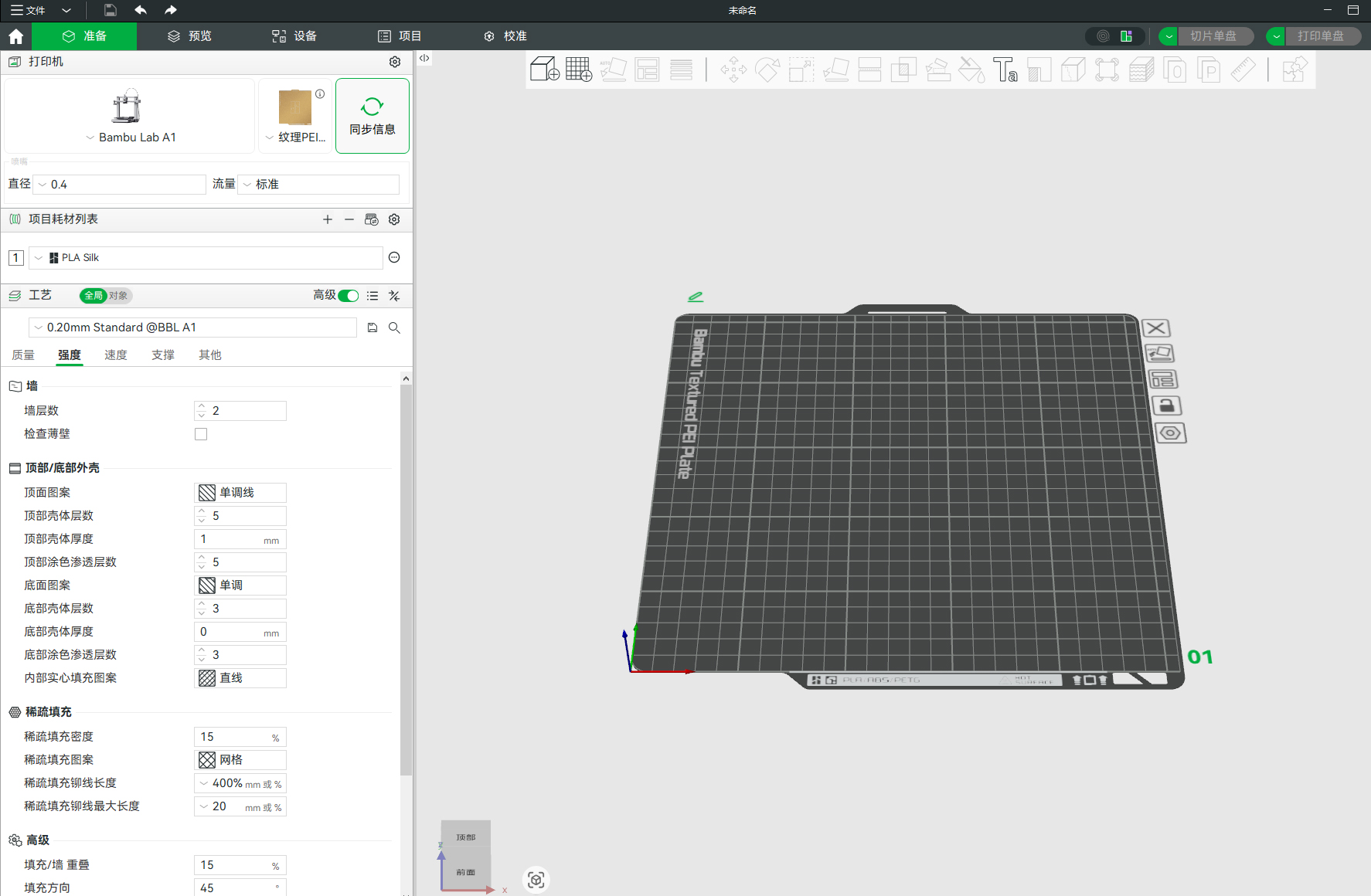1371x896 pixels.
Task: Click the view icon beside the navigation cube
Action: [536, 880]
